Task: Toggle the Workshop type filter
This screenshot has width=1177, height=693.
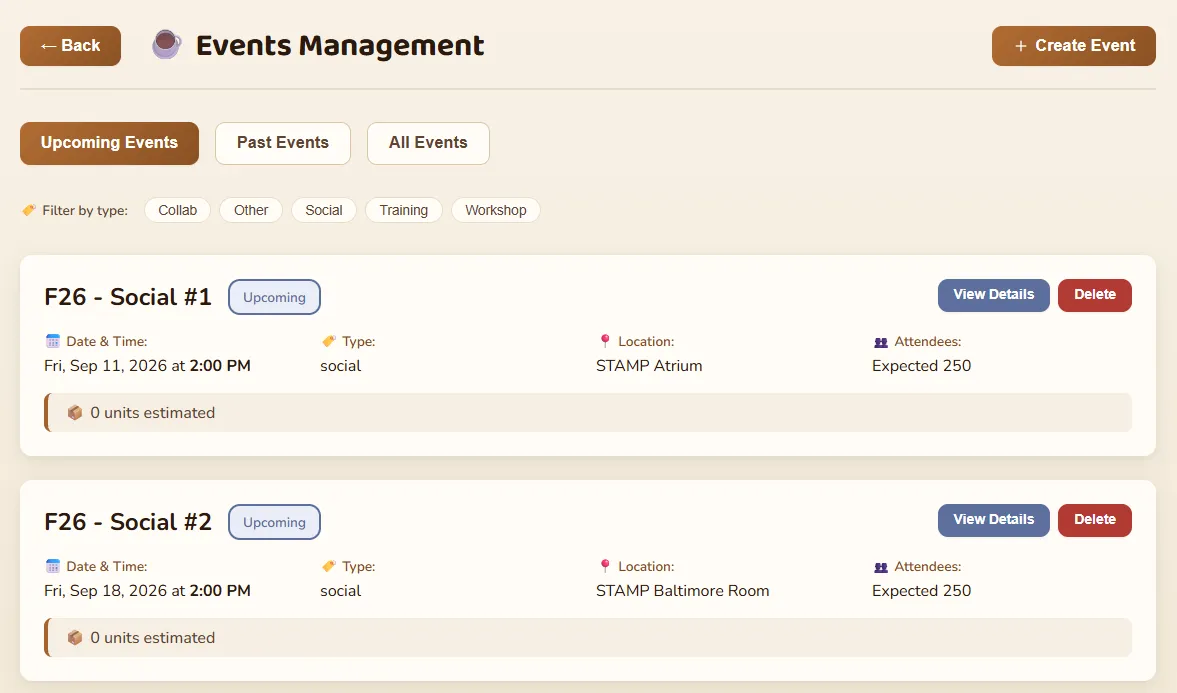Action: pos(495,210)
